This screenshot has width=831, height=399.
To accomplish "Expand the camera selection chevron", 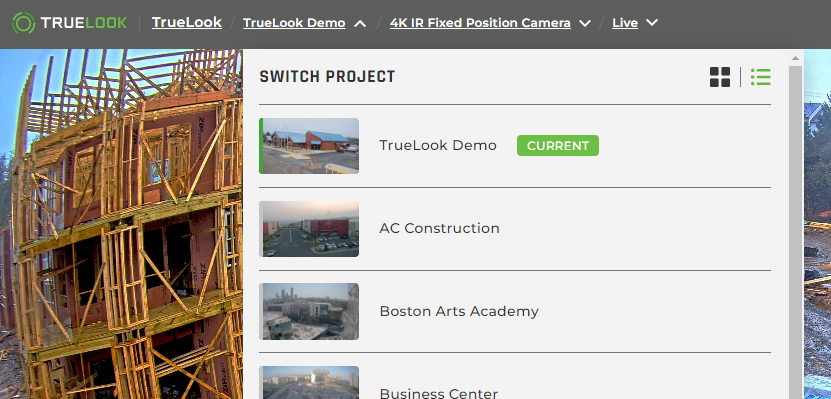I will tap(585, 23).
